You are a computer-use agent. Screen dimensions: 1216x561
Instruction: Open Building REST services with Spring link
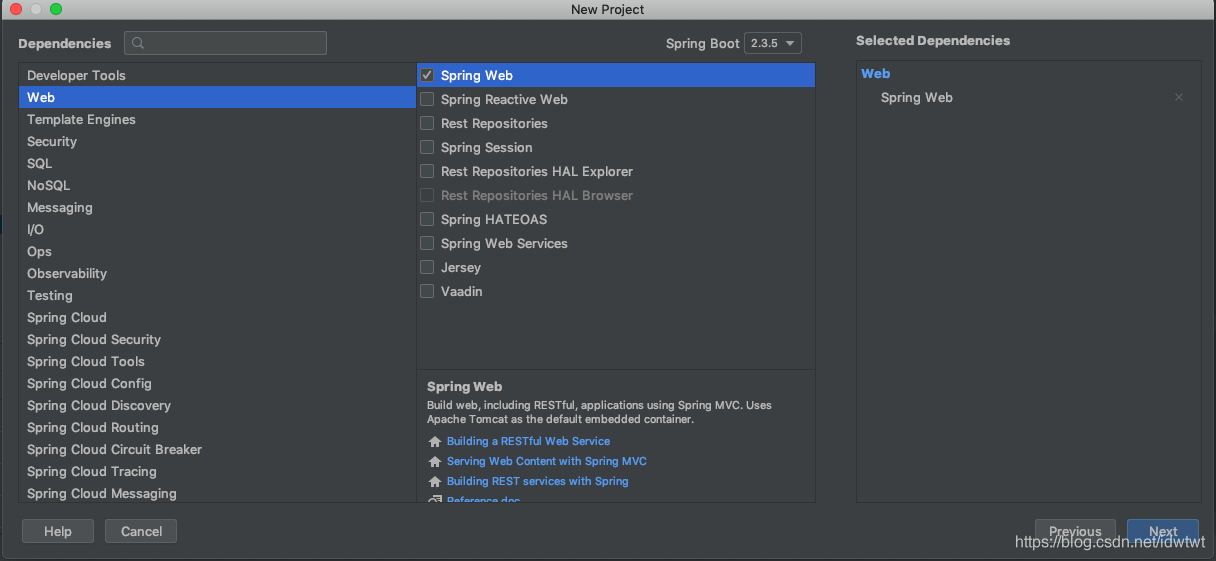point(538,481)
